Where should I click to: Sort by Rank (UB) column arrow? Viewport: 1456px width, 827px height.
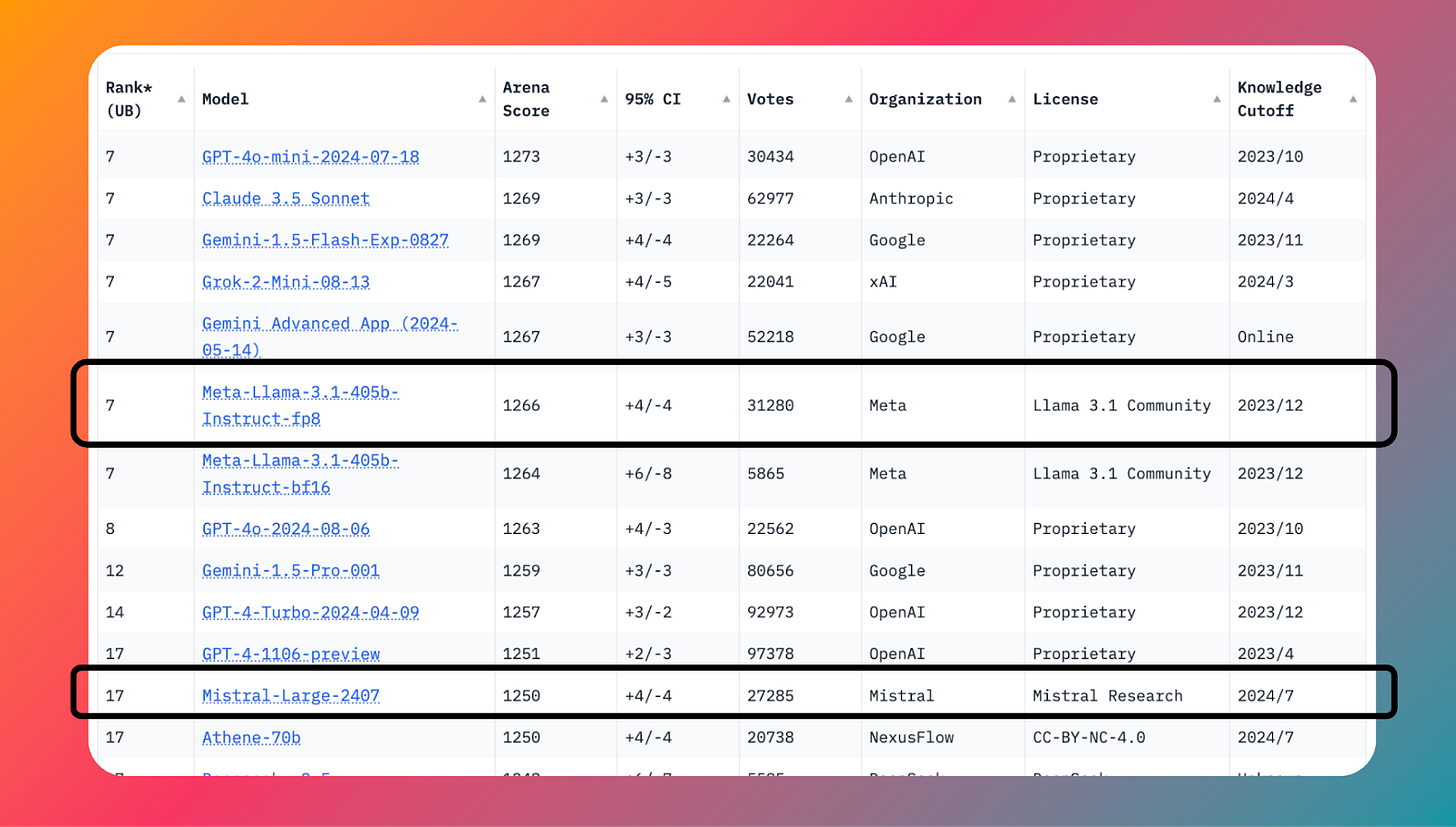click(x=181, y=99)
